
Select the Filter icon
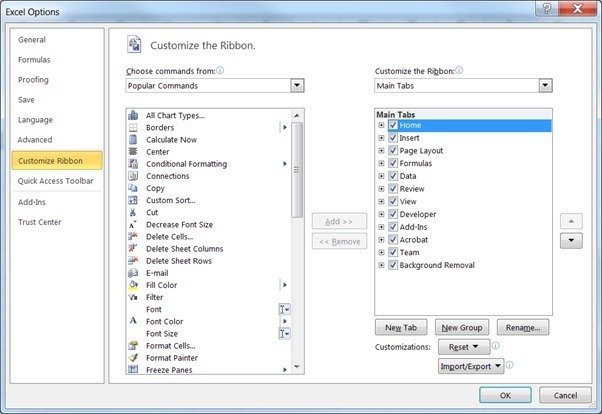point(133,297)
